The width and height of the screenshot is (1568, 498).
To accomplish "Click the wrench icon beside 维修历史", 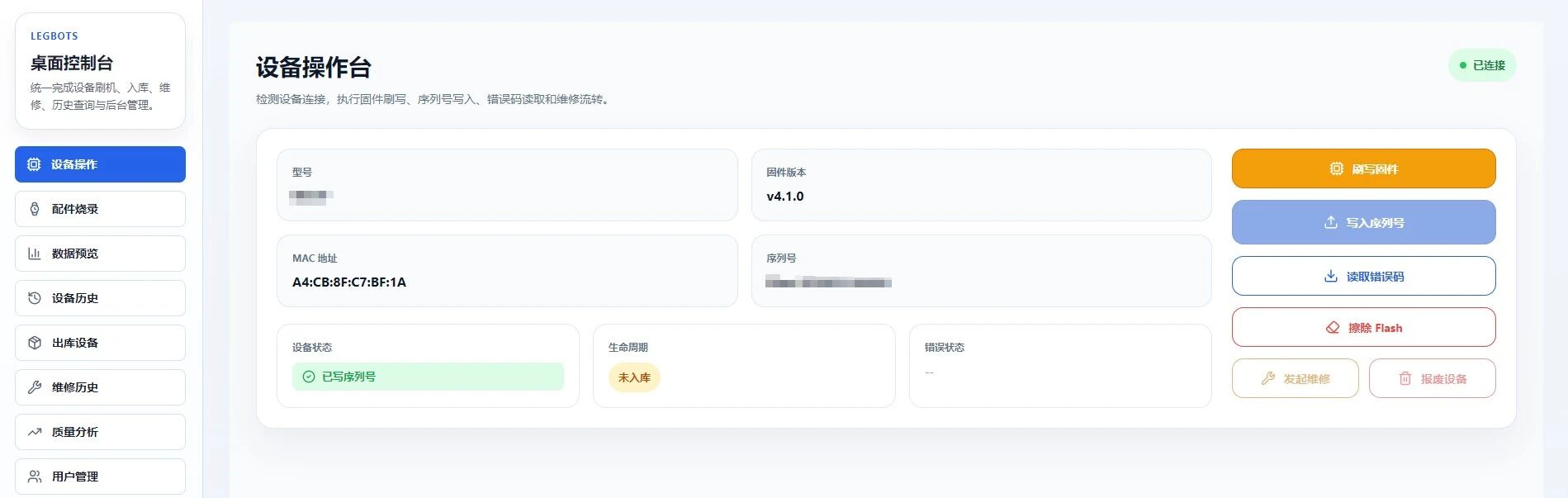I will (35, 387).
